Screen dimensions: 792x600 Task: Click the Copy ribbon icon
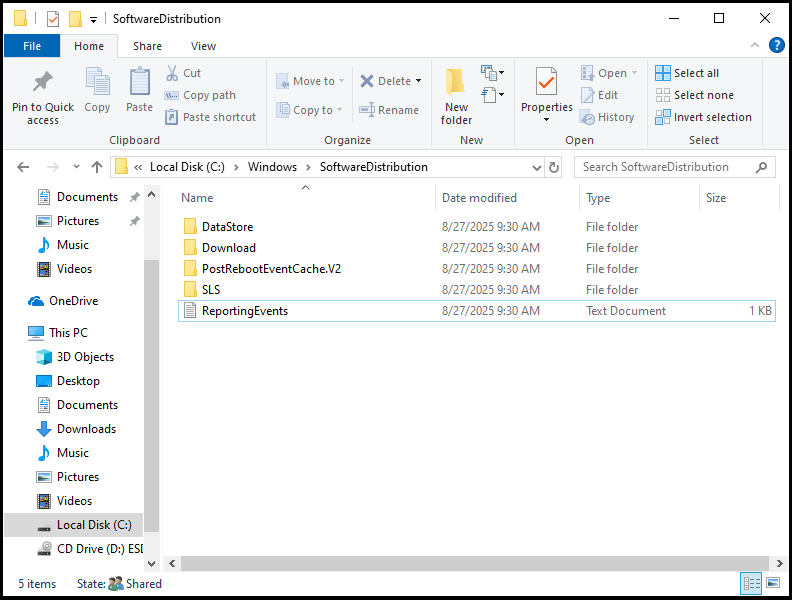97,82
